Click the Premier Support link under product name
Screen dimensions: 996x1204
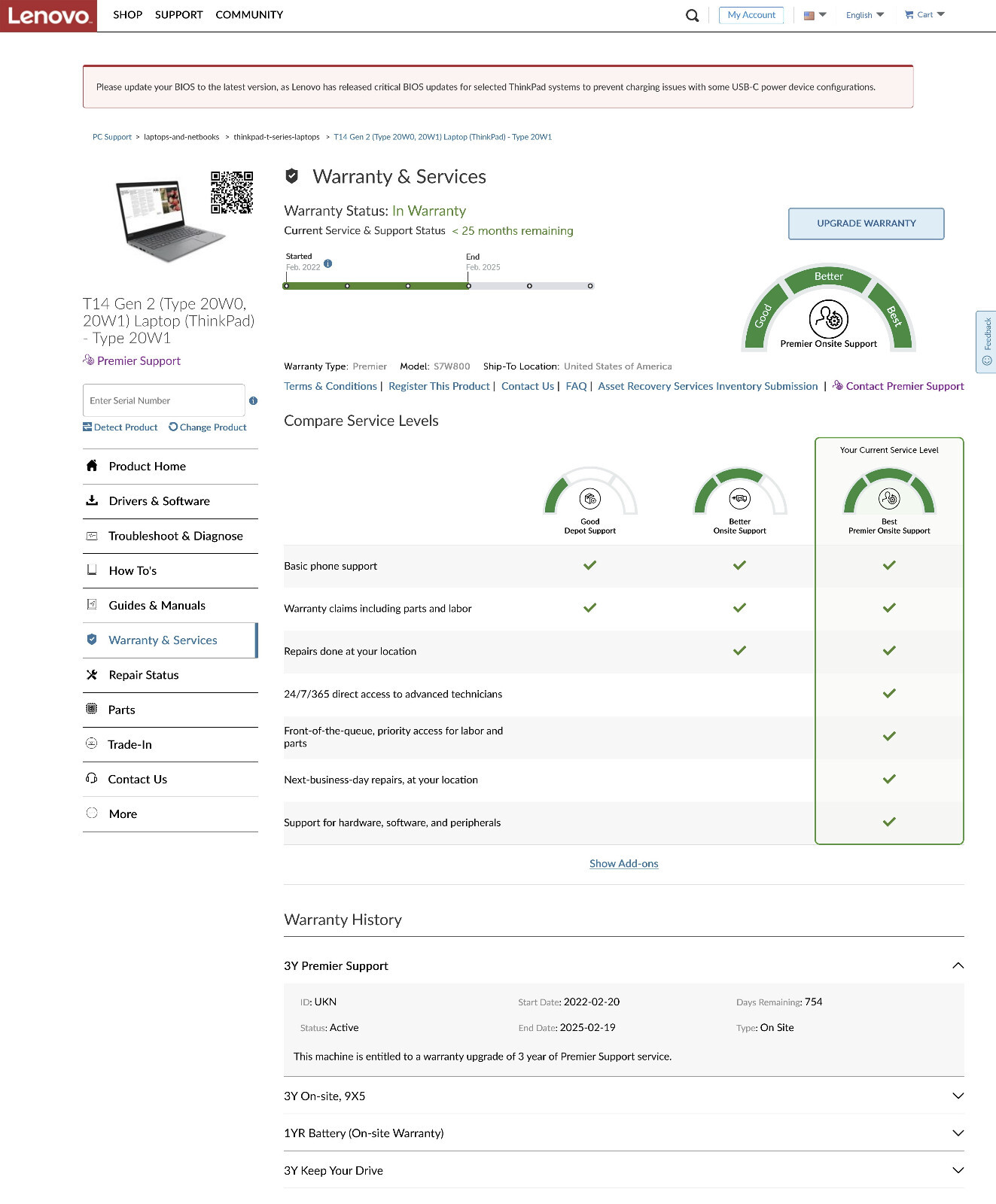click(132, 360)
